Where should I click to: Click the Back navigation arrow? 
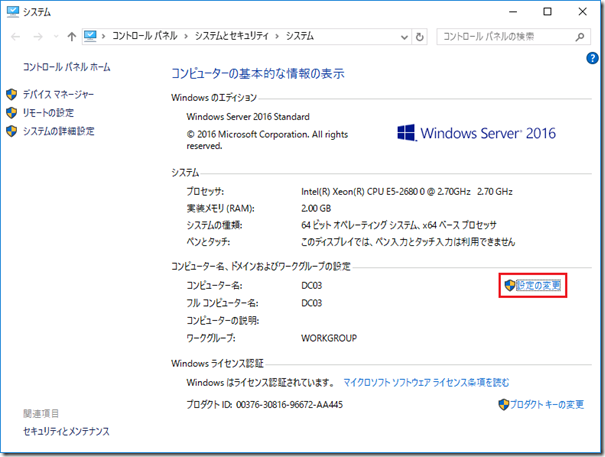click(14, 36)
